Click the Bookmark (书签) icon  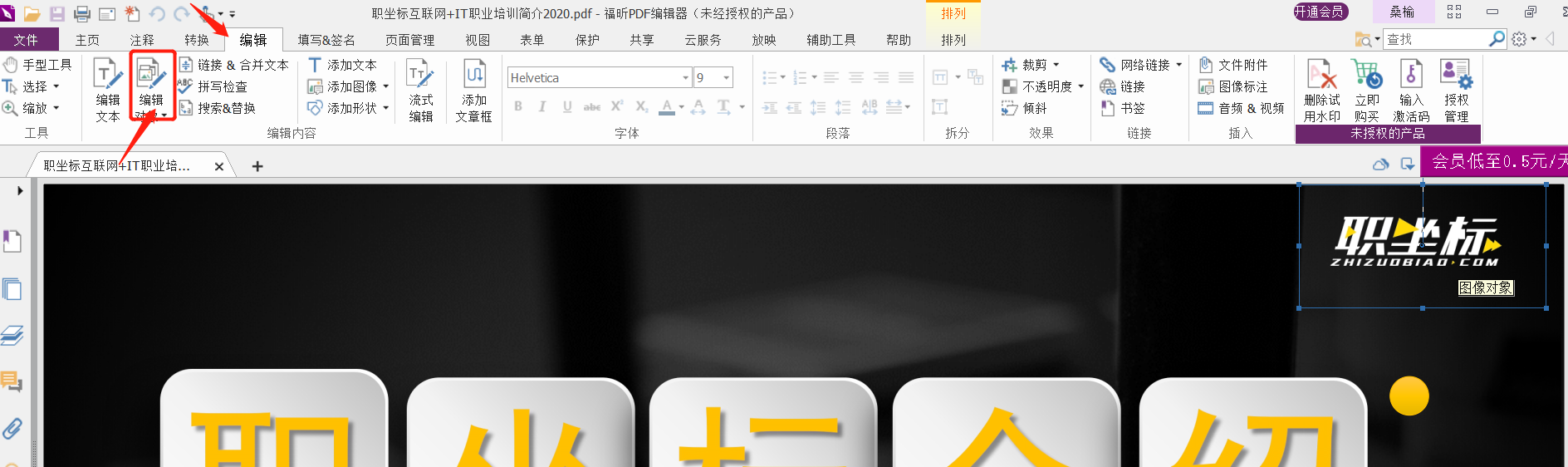pyautogui.click(x=1108, y=108)
